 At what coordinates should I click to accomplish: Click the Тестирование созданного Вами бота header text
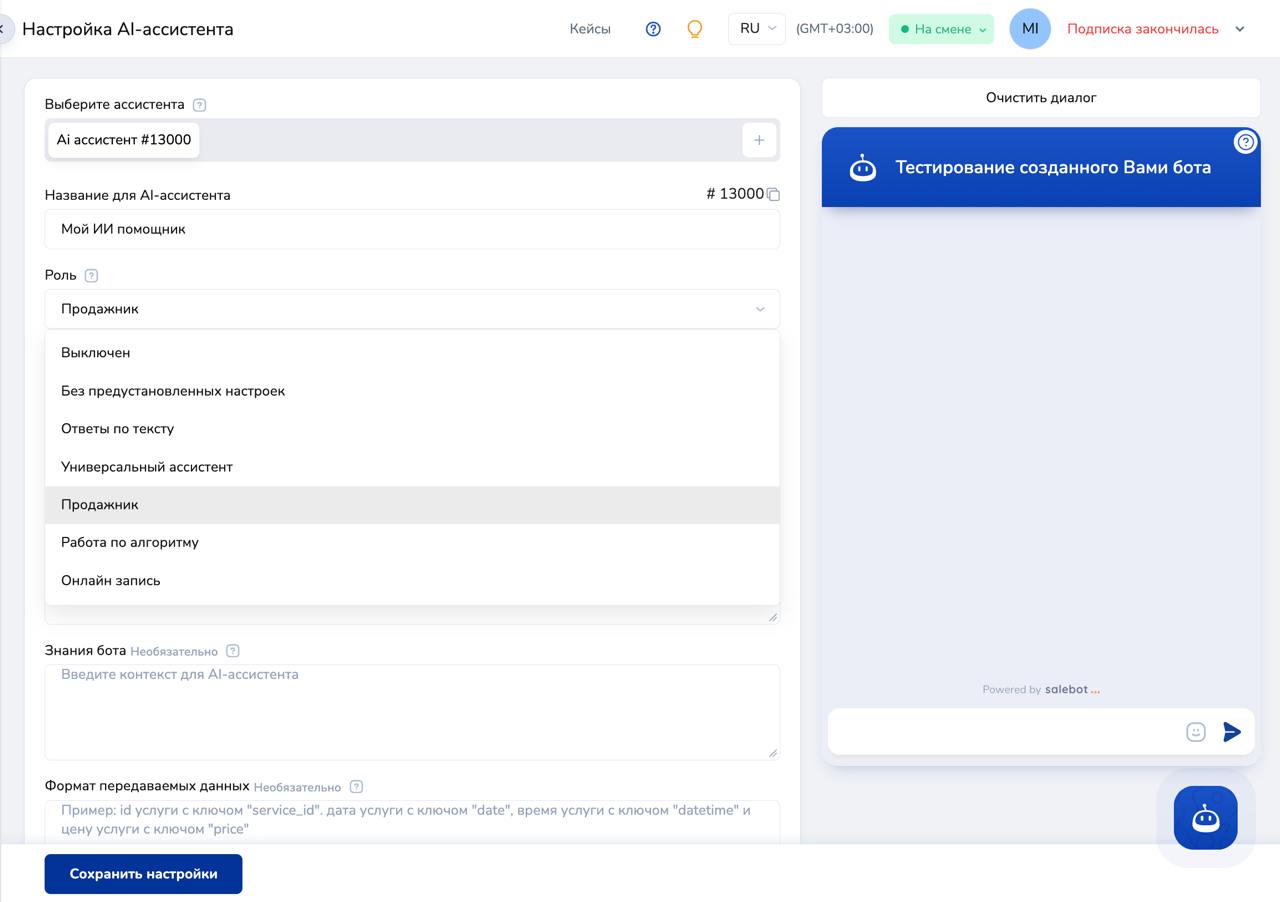tap(1053, 168)
